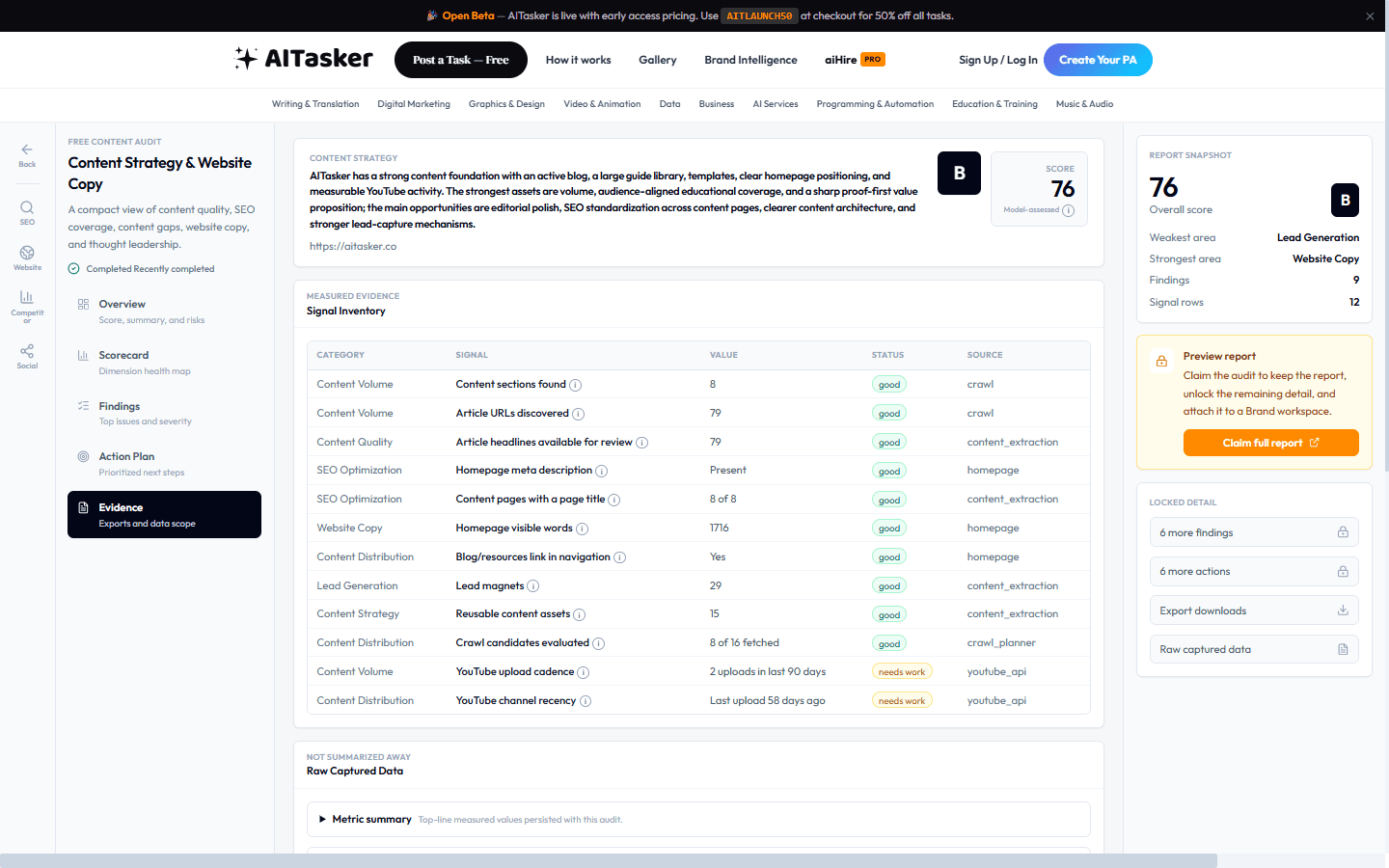Image resolution: width=1389 pixels, height=868 pixels.
Task: Open the Graphics & Design category
Action: click(x=506, y=104)
